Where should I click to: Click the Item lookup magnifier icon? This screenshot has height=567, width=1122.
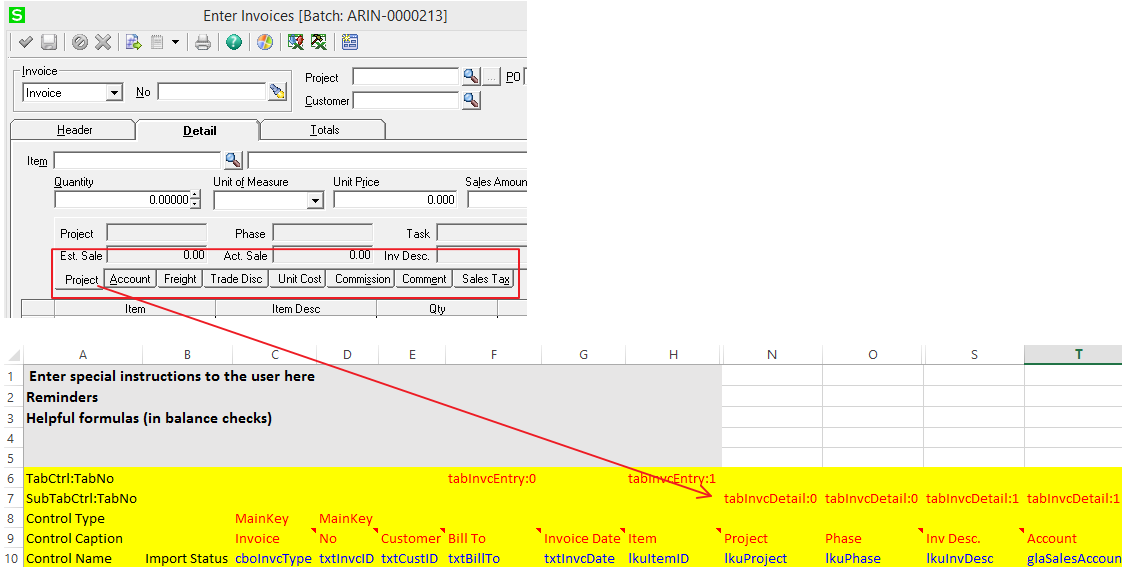pos(232,160)
